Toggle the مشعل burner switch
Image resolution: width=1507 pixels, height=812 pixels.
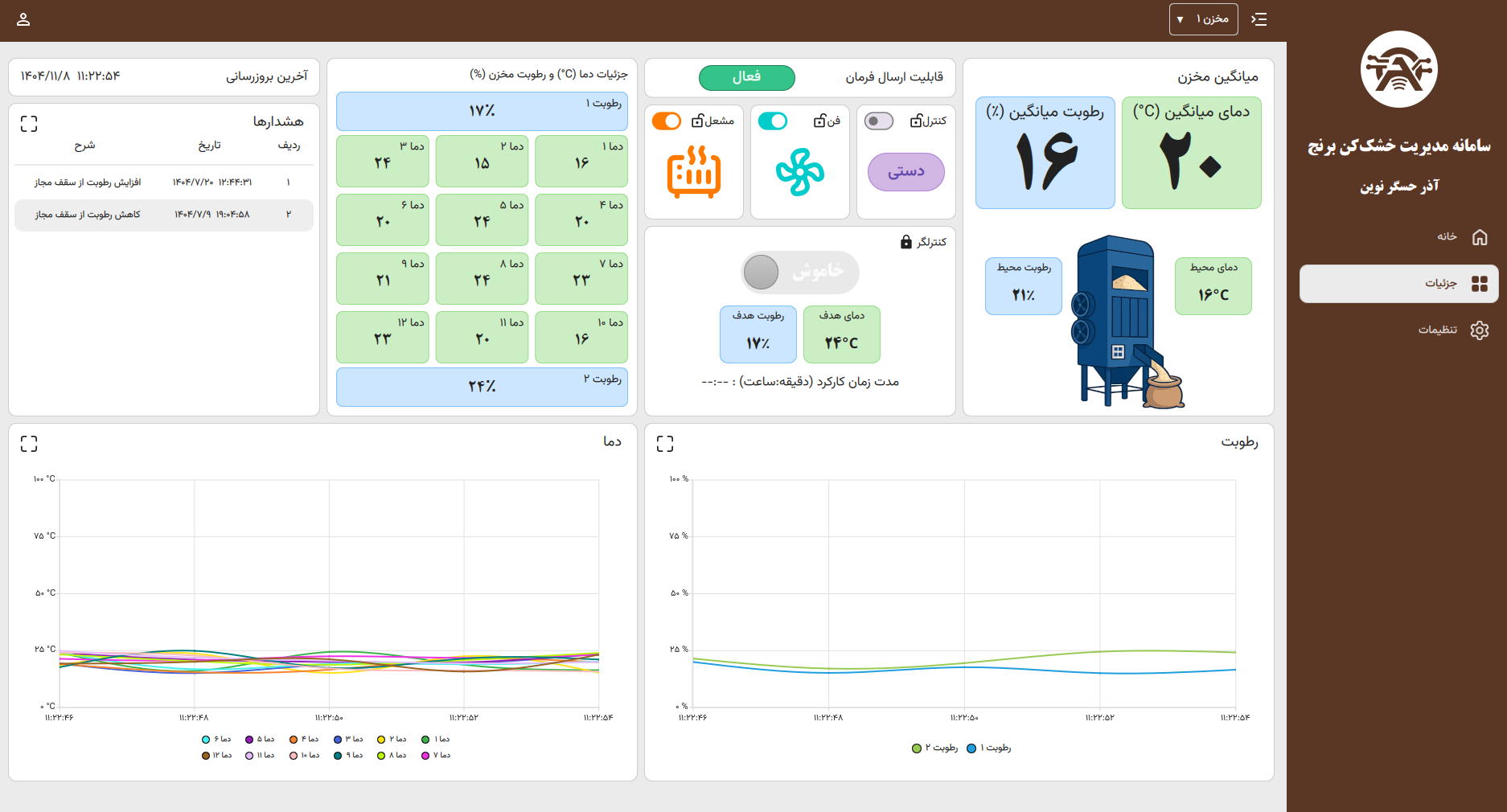667,121
